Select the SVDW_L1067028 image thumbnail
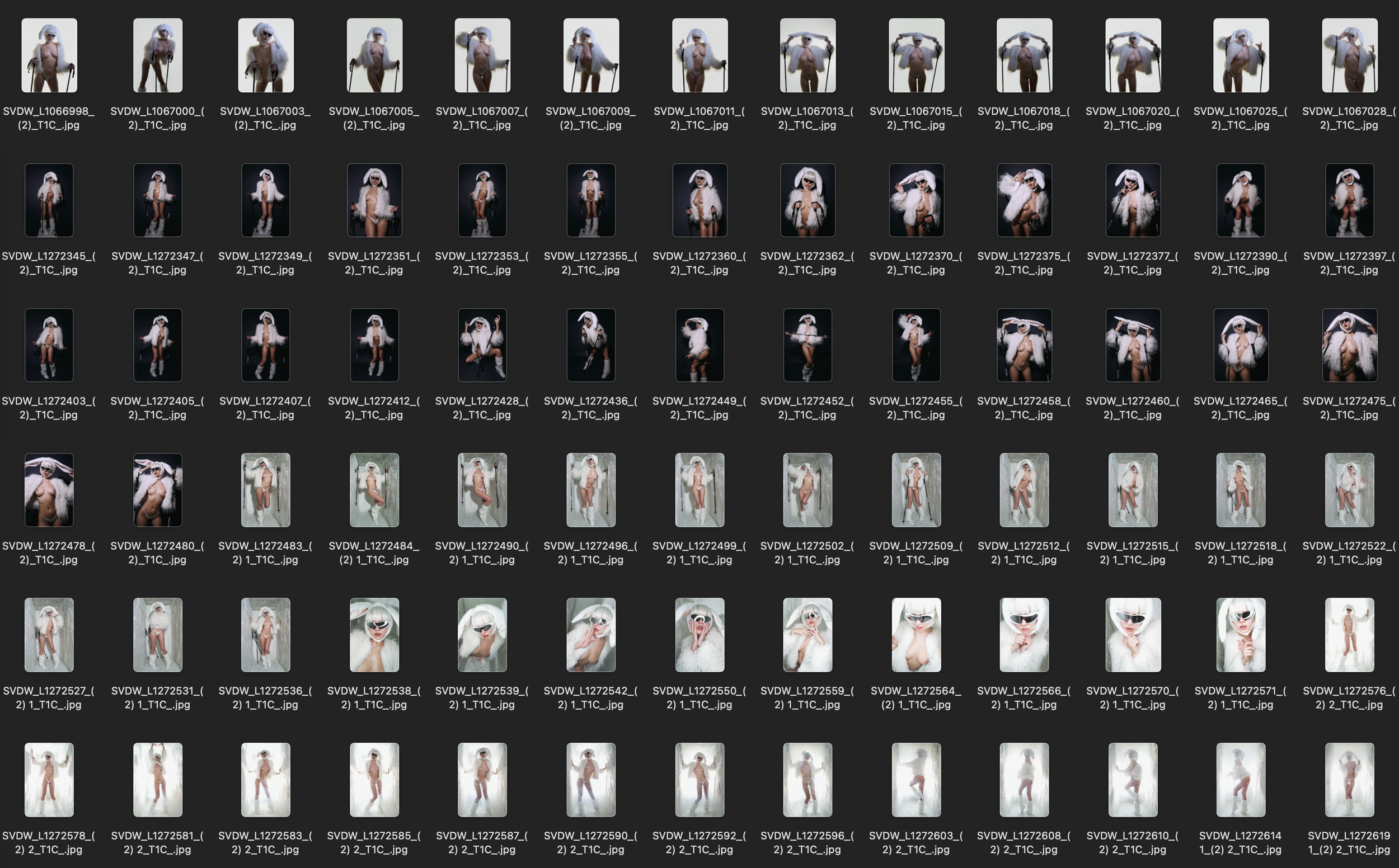1399x868 pixels. point(1349,55)
